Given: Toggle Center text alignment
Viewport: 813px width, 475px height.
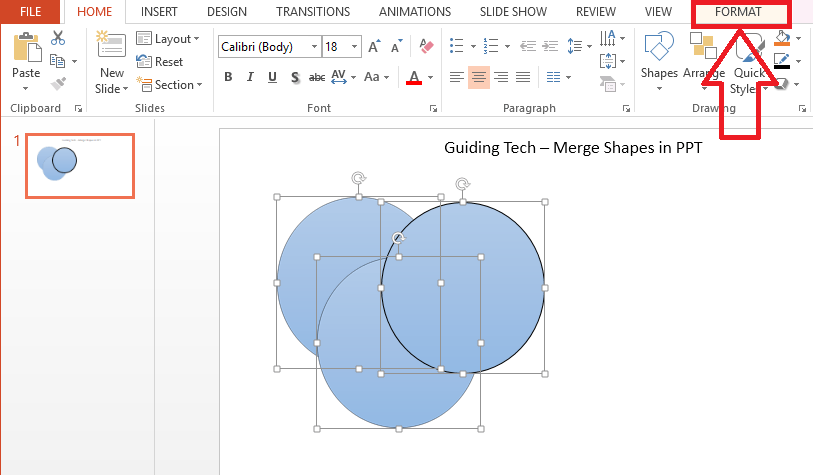Looking at the screenshot, I should click(479, 77).
